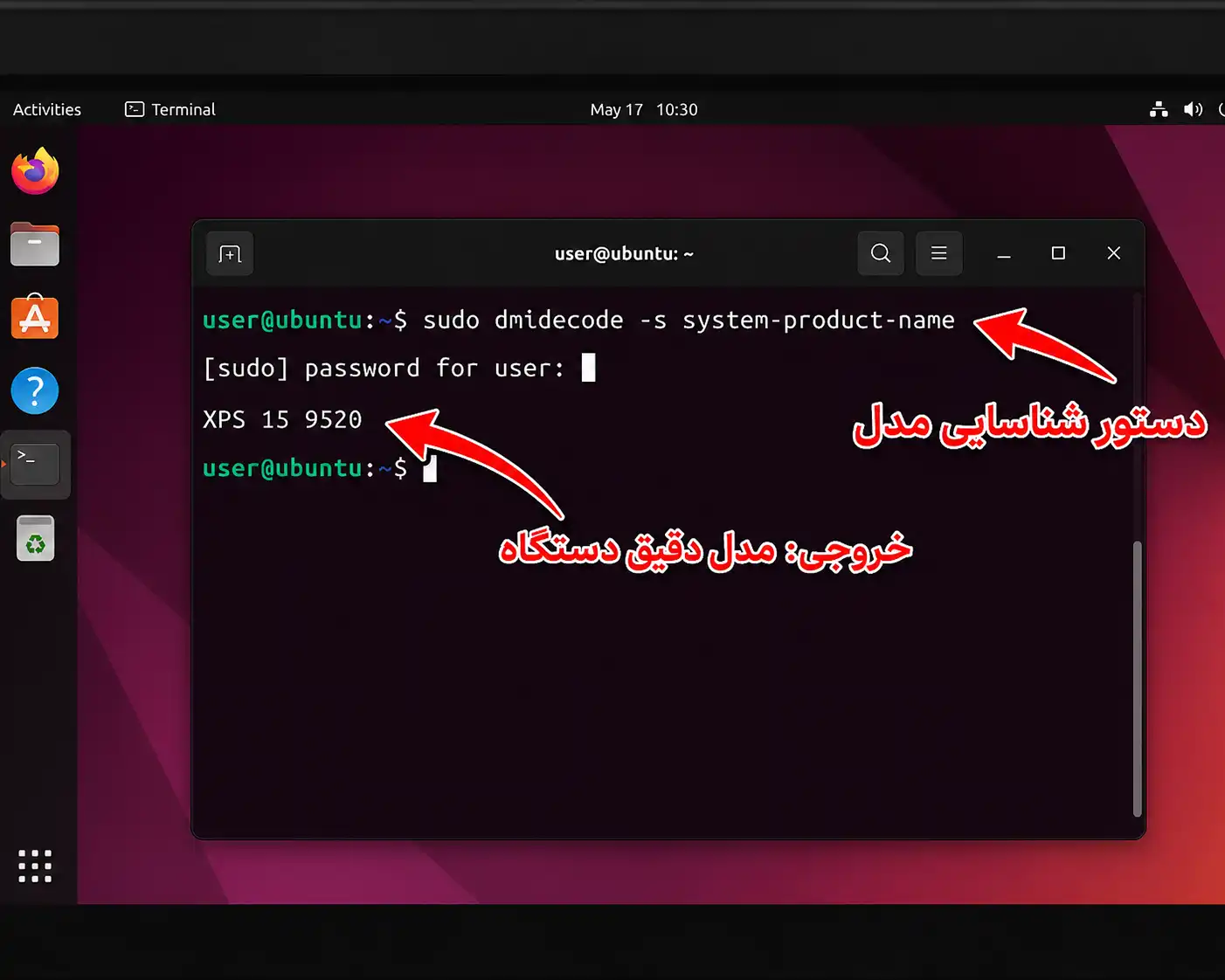Click the user@ubuntu: ~ window title
The height and width of the screenshot is (980, 1225).
tap(624, 253)
